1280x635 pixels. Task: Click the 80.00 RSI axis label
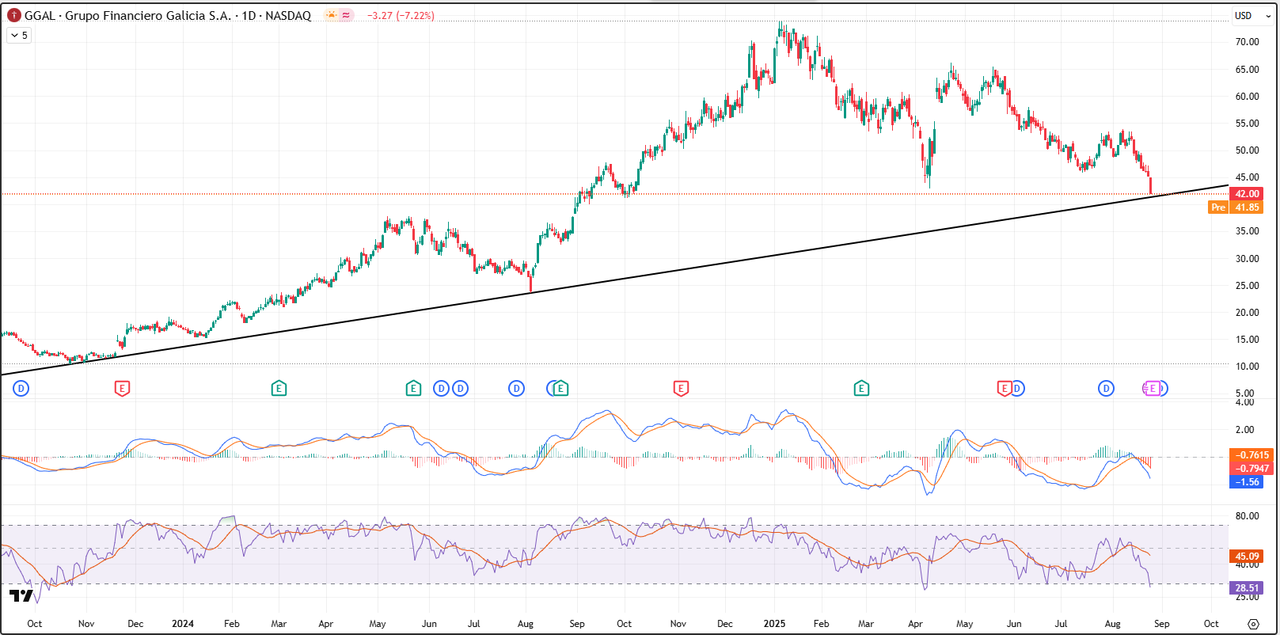pyautogui.click(x=1246, y=517)
